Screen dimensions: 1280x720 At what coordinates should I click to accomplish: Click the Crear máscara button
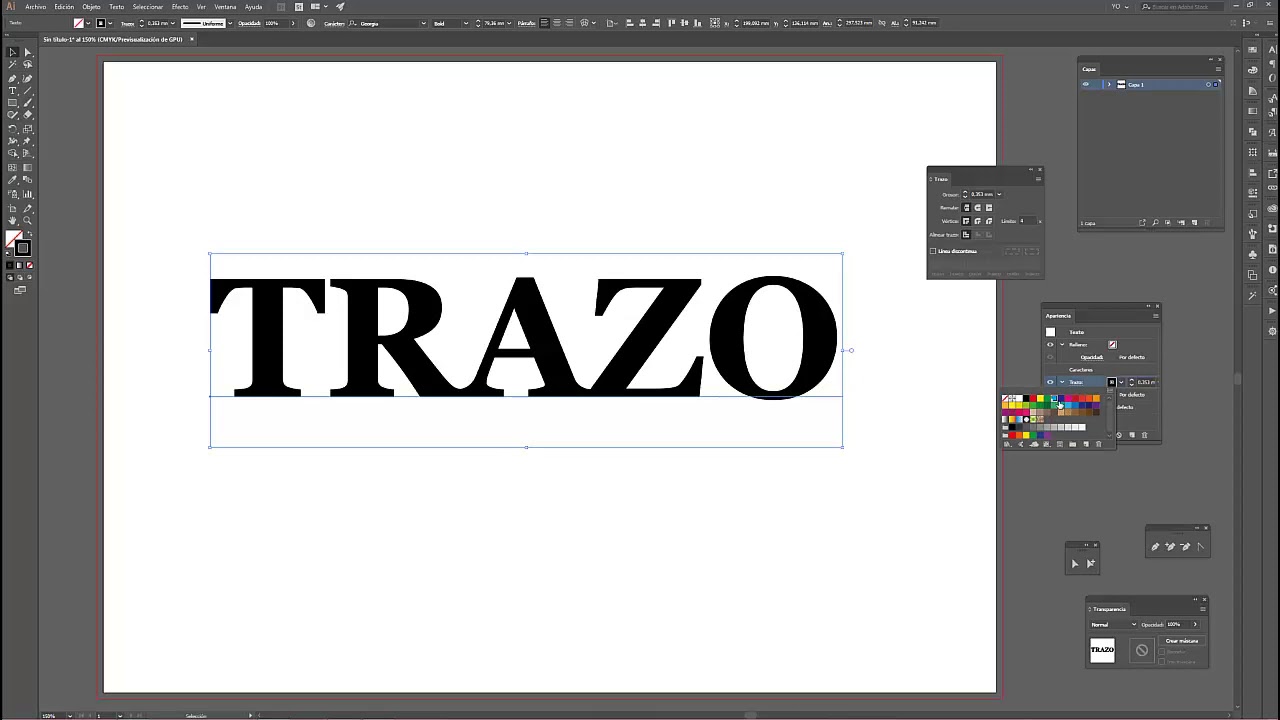(x=1181, y=641)
